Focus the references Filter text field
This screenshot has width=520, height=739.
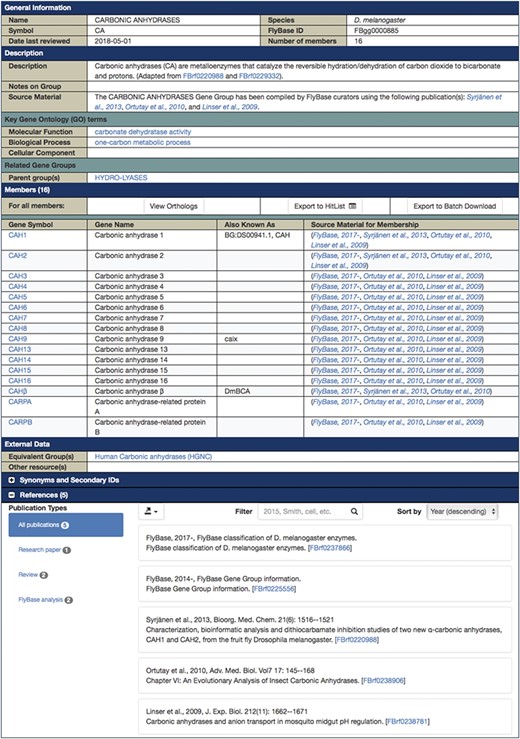click(x=303, y=511)
